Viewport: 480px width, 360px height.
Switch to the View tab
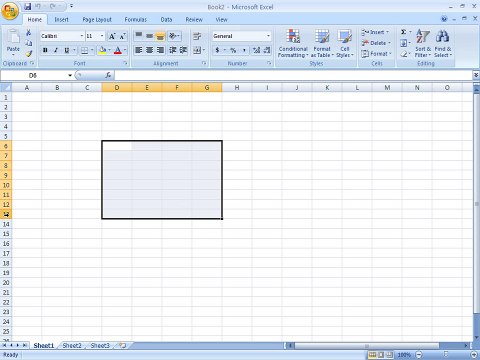click(x=221, y=20)
